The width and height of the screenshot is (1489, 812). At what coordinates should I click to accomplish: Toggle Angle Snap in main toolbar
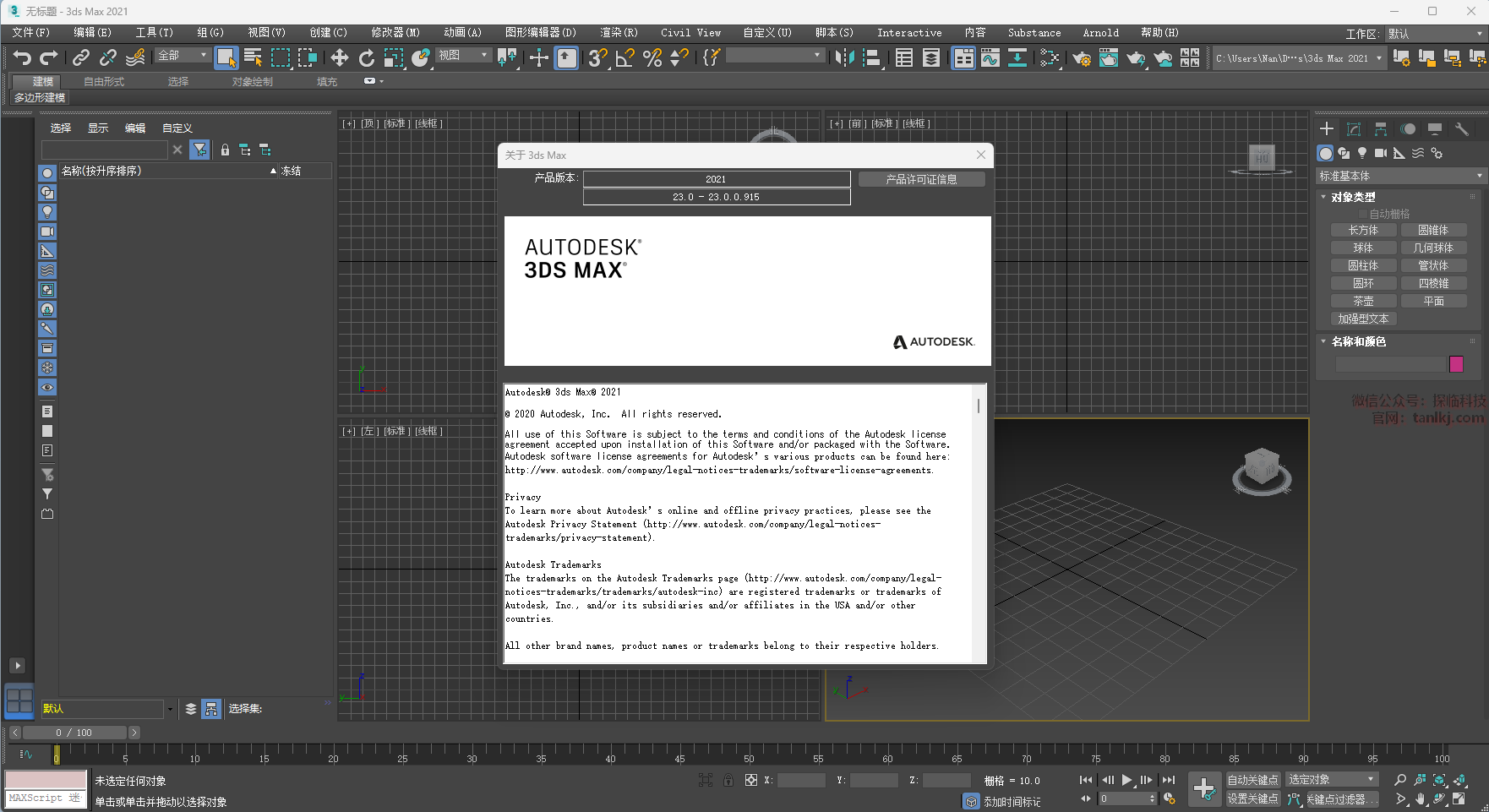625,57
